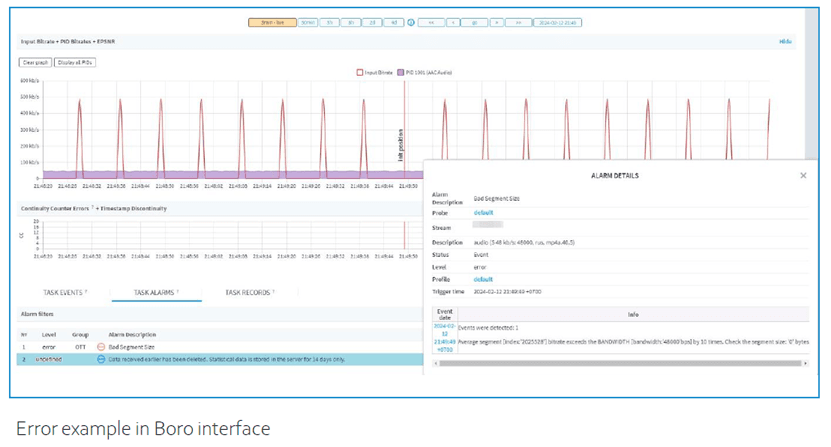
Task: Click the clock icon beside time range buttons
Action: pyautogui.click(x=411, y=22)
